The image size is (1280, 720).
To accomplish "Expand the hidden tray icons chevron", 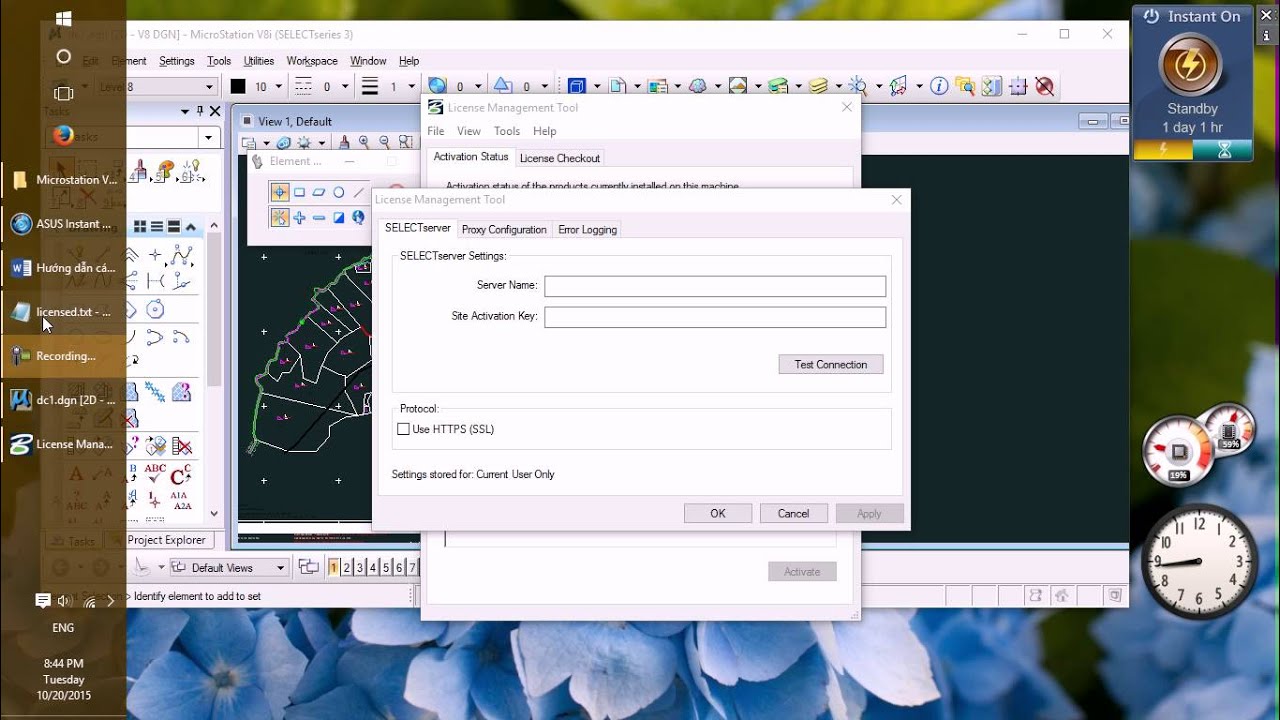I will point(111,601).
